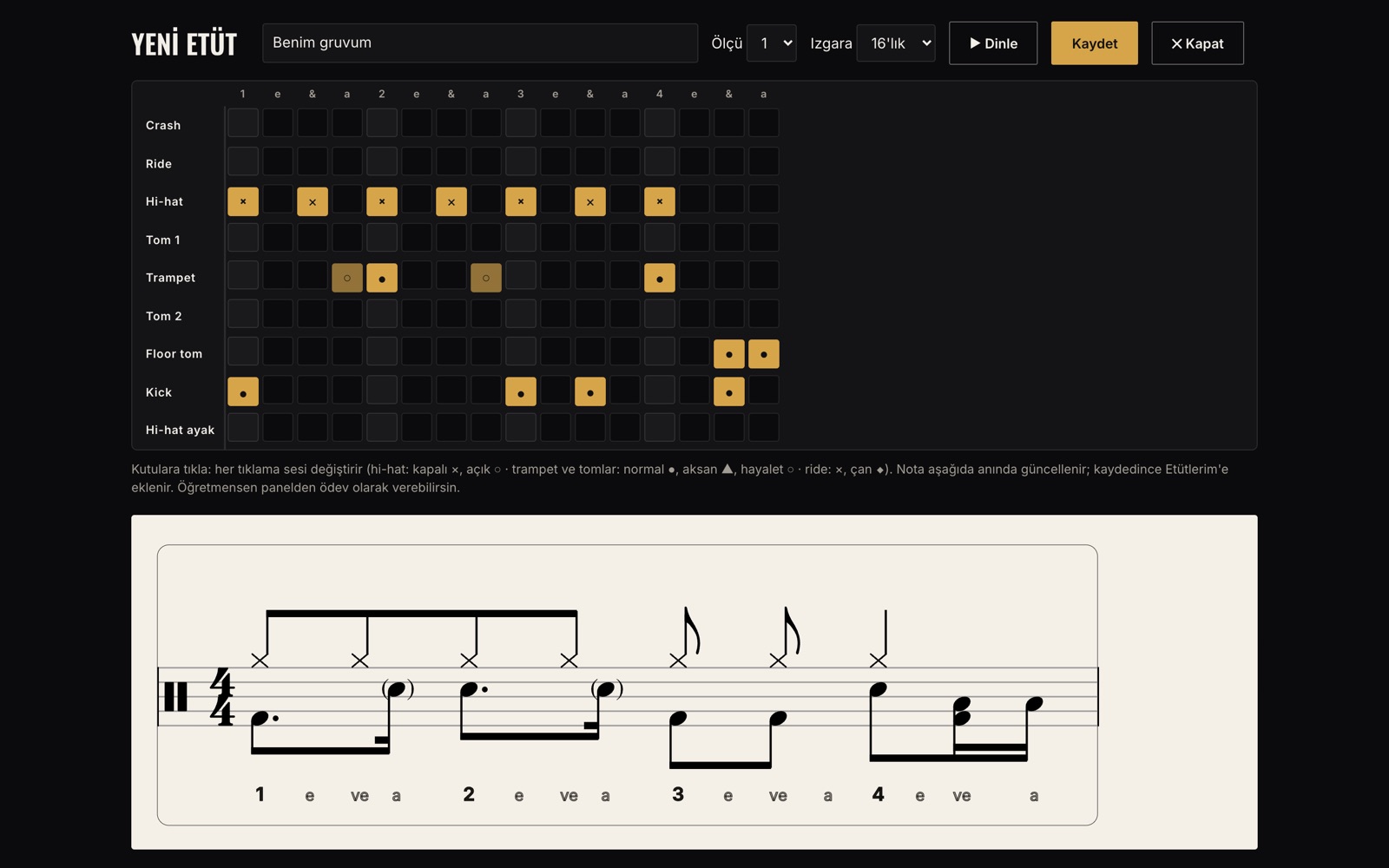The height and width of the screenshot is (868, 1389).
Task: Open the Izgara grid resolution dropdown
Action: click(896, 43)
